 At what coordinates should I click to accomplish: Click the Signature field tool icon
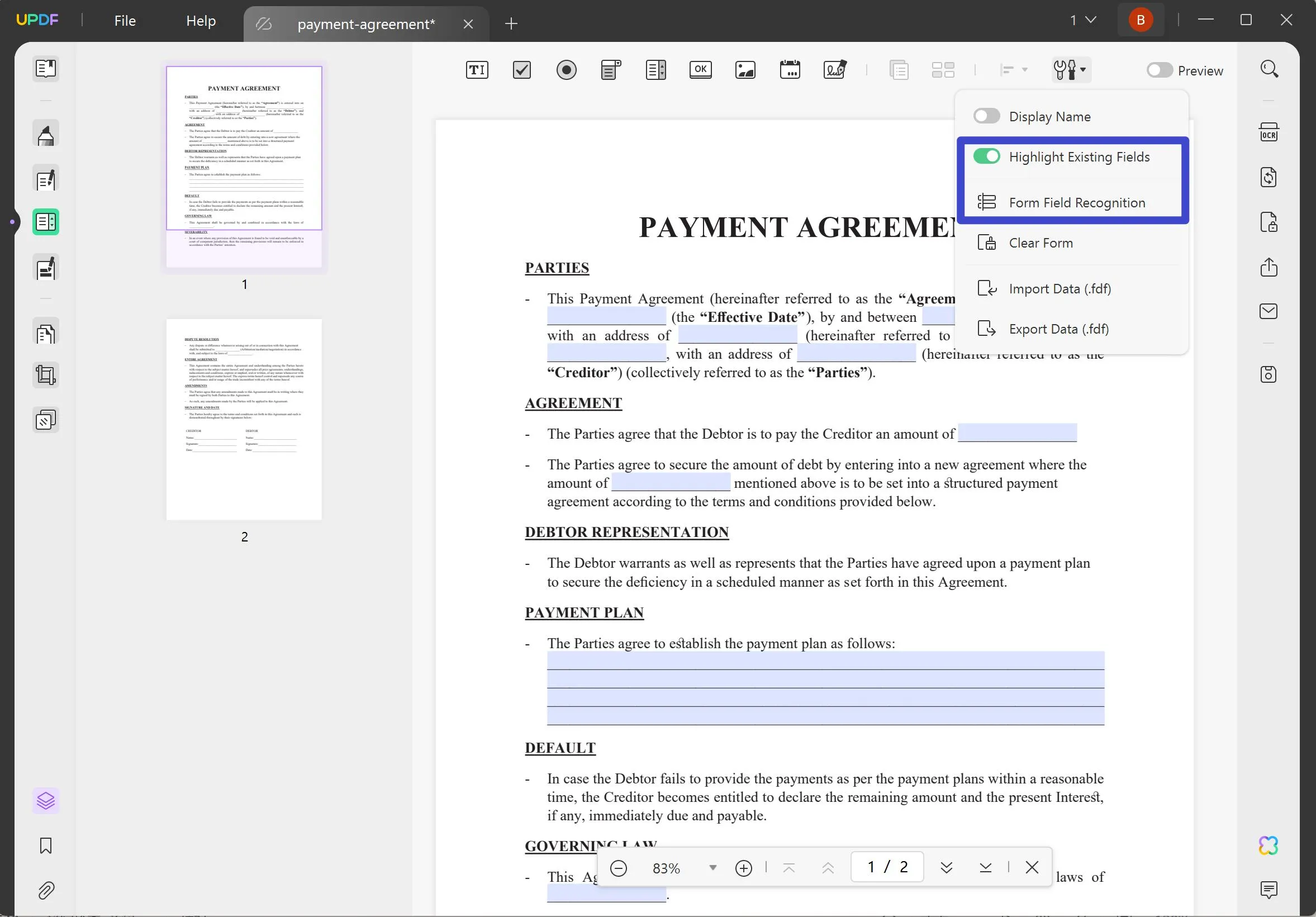tap(834, 71)
